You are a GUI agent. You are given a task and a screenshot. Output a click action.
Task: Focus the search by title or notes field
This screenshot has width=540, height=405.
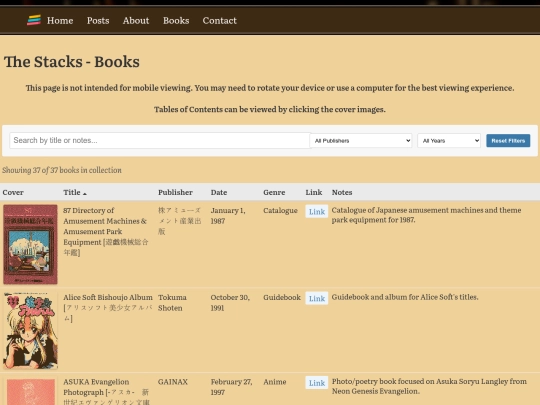(160, 141)
